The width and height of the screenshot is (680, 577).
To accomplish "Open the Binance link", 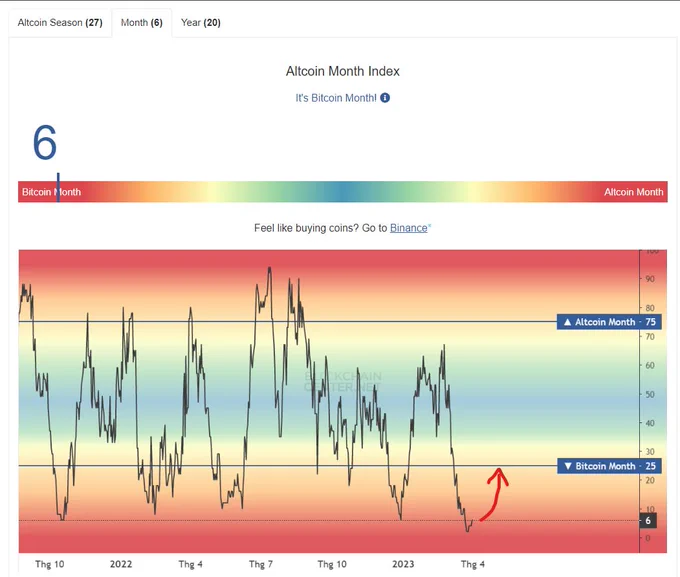I will pos(409,228).
